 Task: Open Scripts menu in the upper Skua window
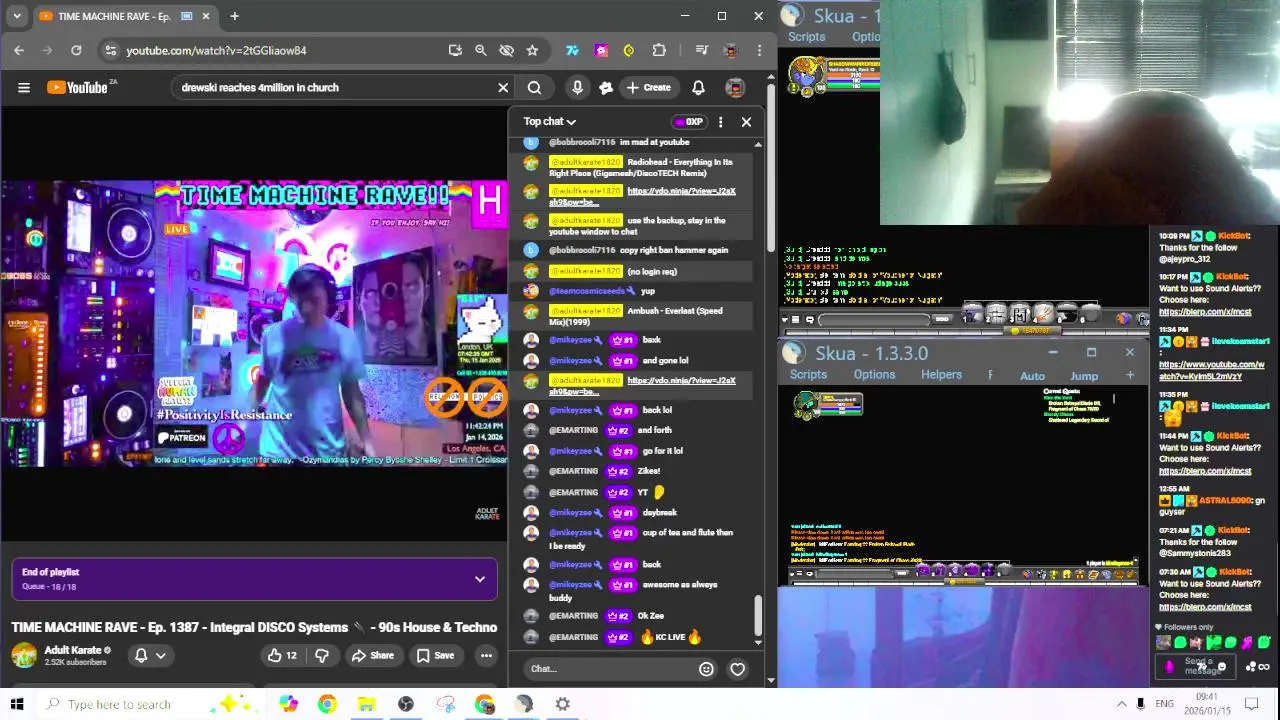point(806,37)
